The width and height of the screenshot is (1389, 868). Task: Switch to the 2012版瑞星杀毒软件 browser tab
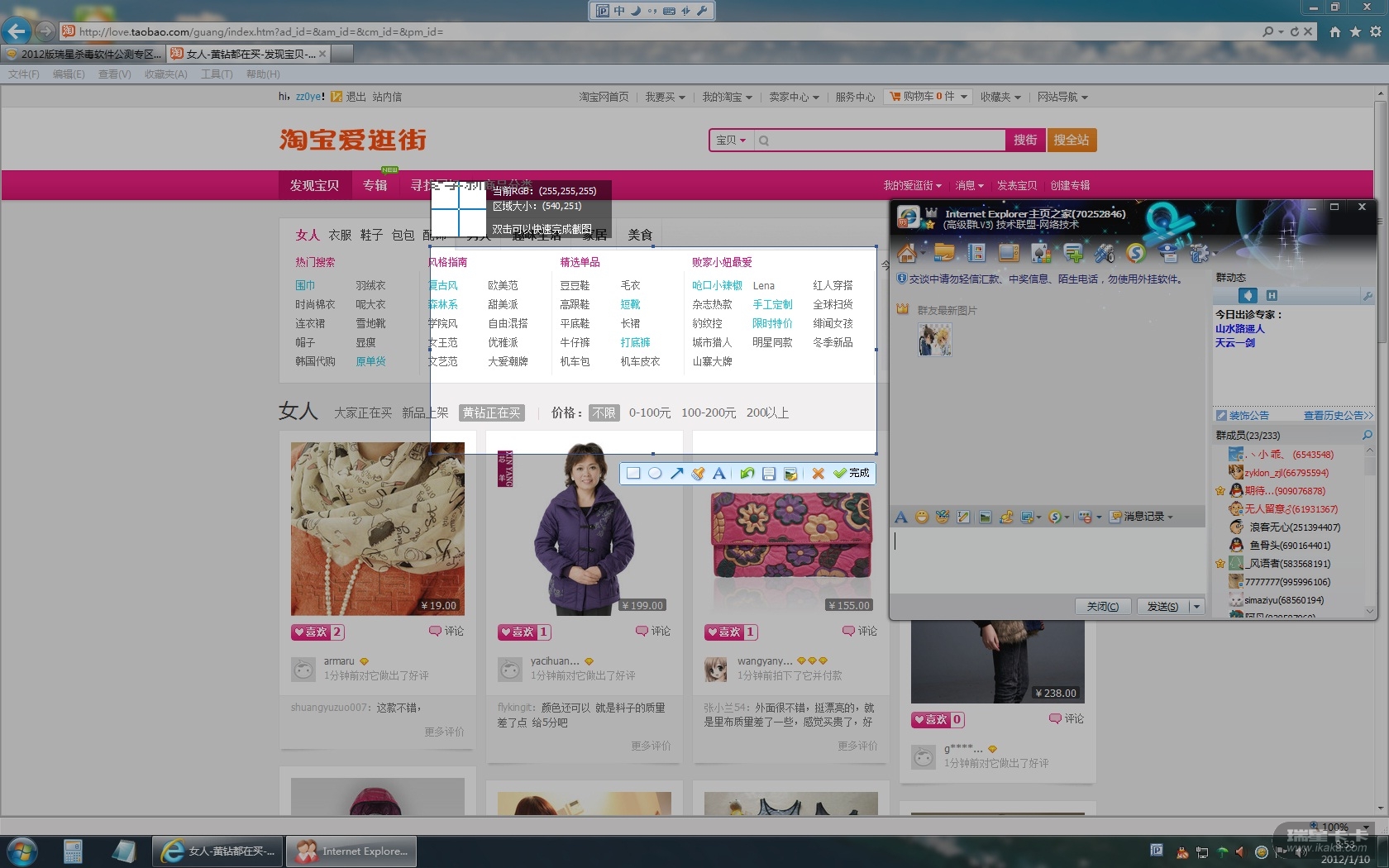84,54
